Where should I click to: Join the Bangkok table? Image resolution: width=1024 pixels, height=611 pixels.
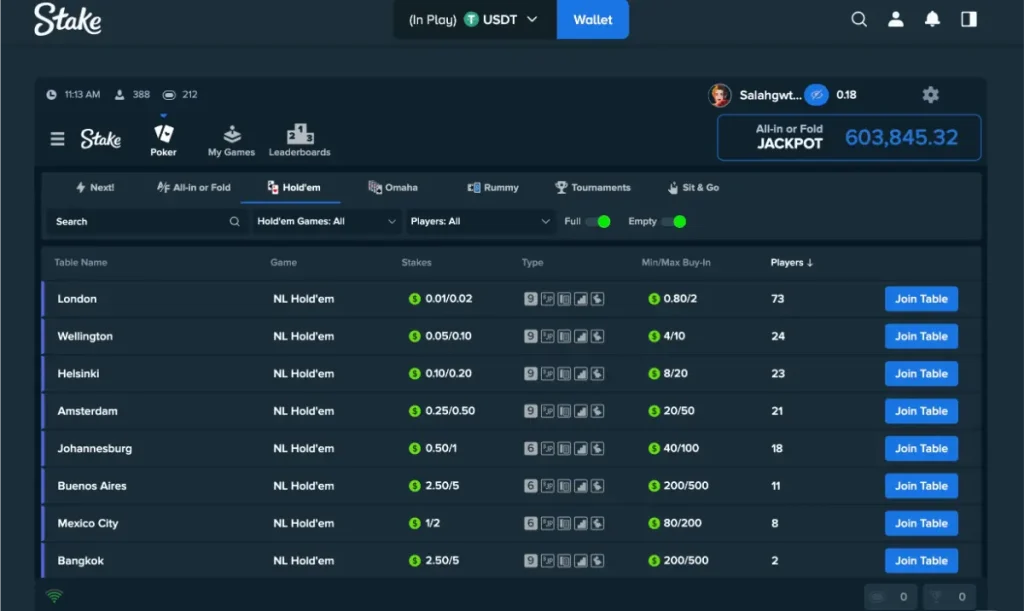pyautogui.click(x=921, y=561)
